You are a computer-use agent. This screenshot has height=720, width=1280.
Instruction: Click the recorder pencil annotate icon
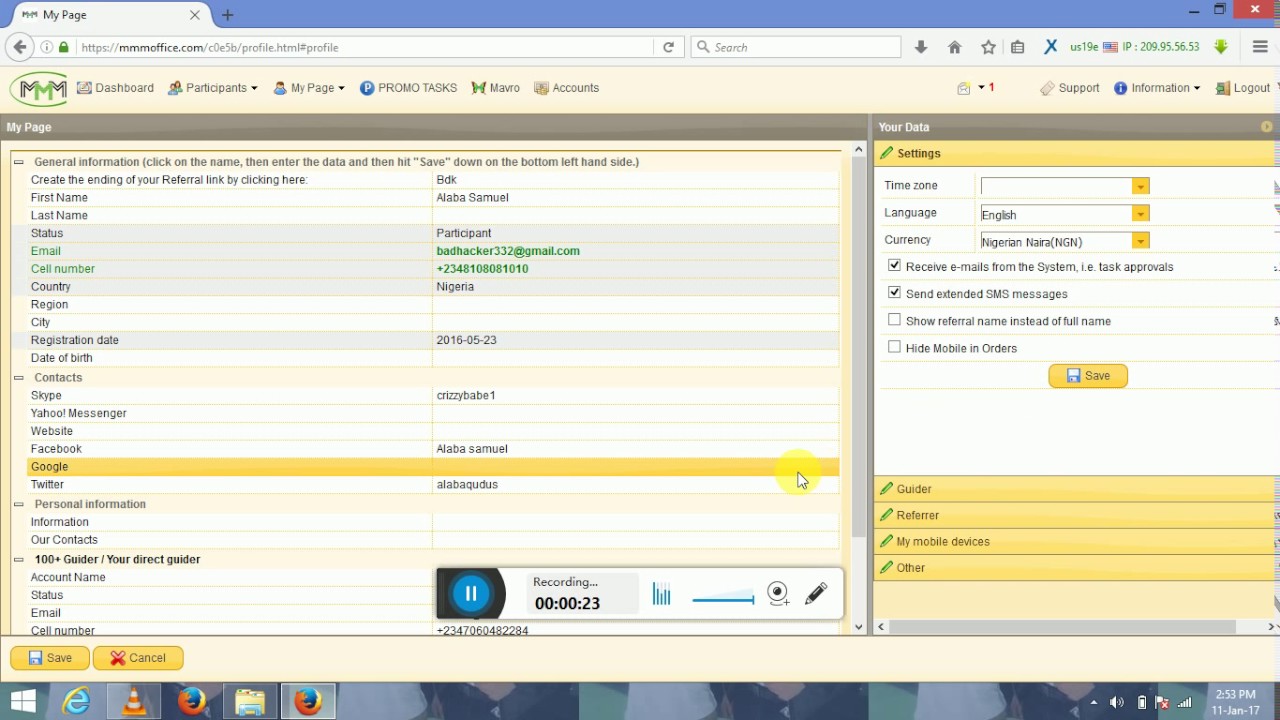pos(816,594)
